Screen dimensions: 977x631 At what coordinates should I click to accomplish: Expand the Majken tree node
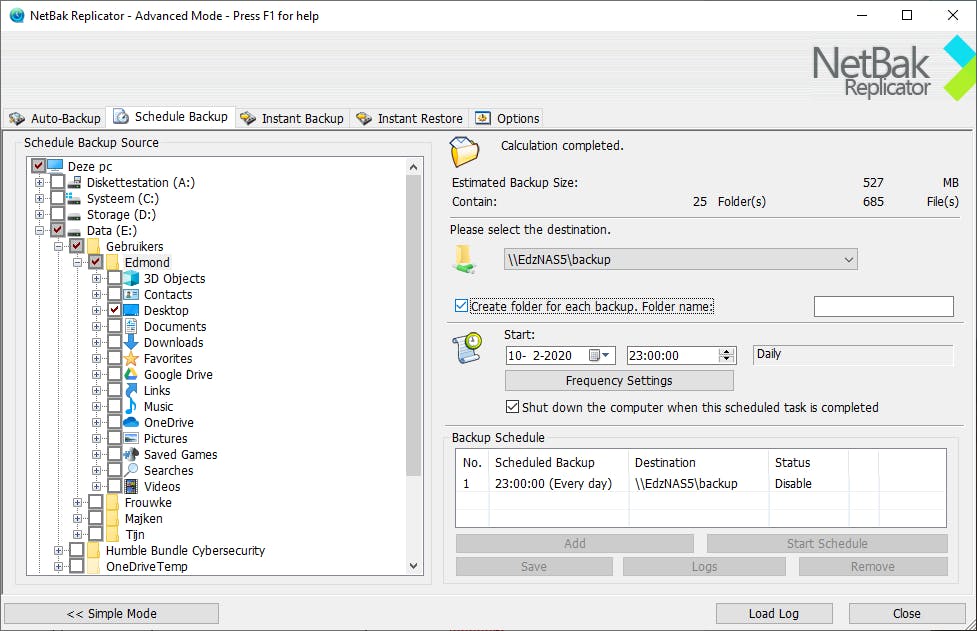click(77, 518)
